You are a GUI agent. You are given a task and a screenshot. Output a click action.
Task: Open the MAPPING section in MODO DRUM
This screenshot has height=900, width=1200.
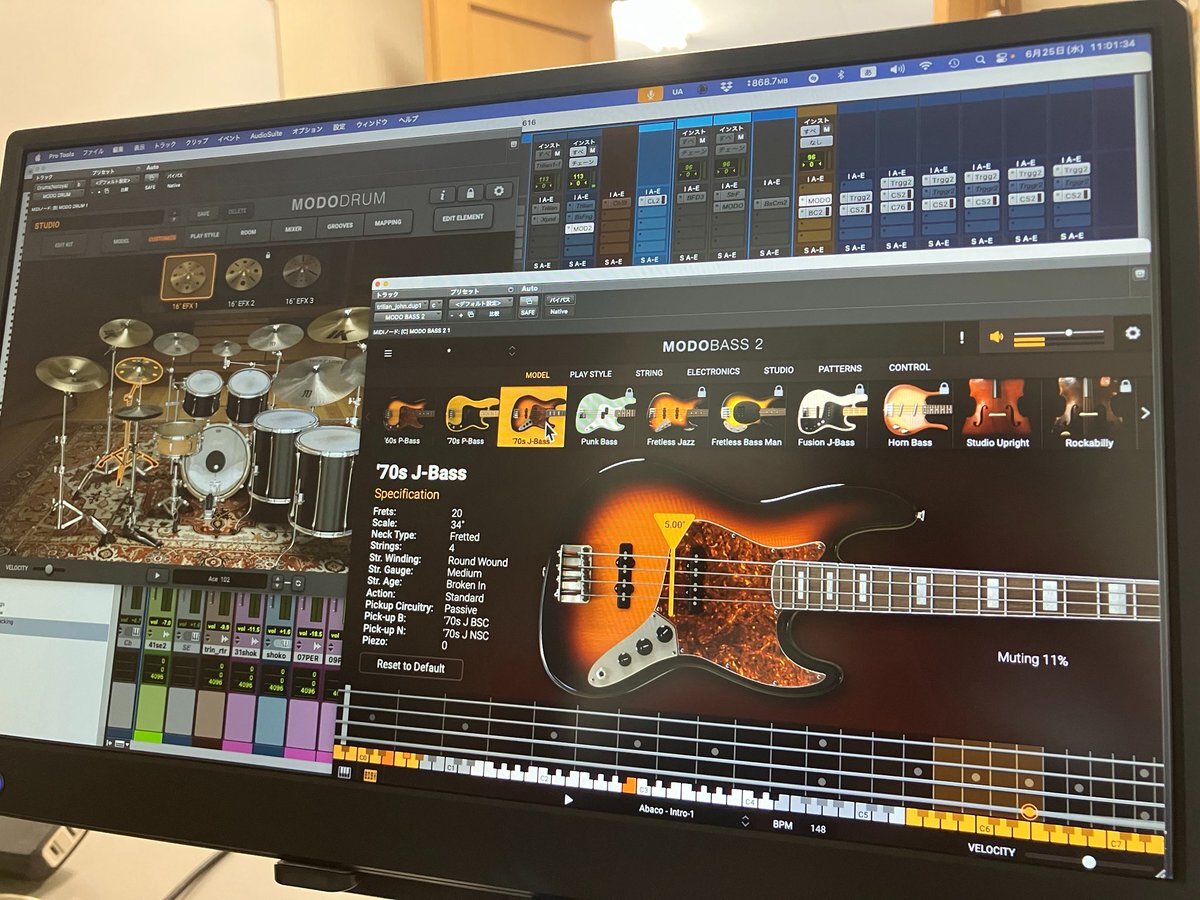(390, 223)
